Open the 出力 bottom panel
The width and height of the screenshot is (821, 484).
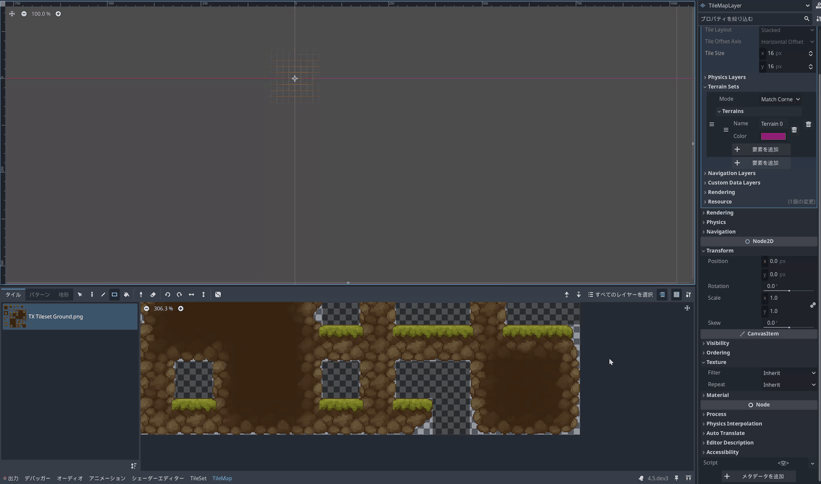(11, 478)
